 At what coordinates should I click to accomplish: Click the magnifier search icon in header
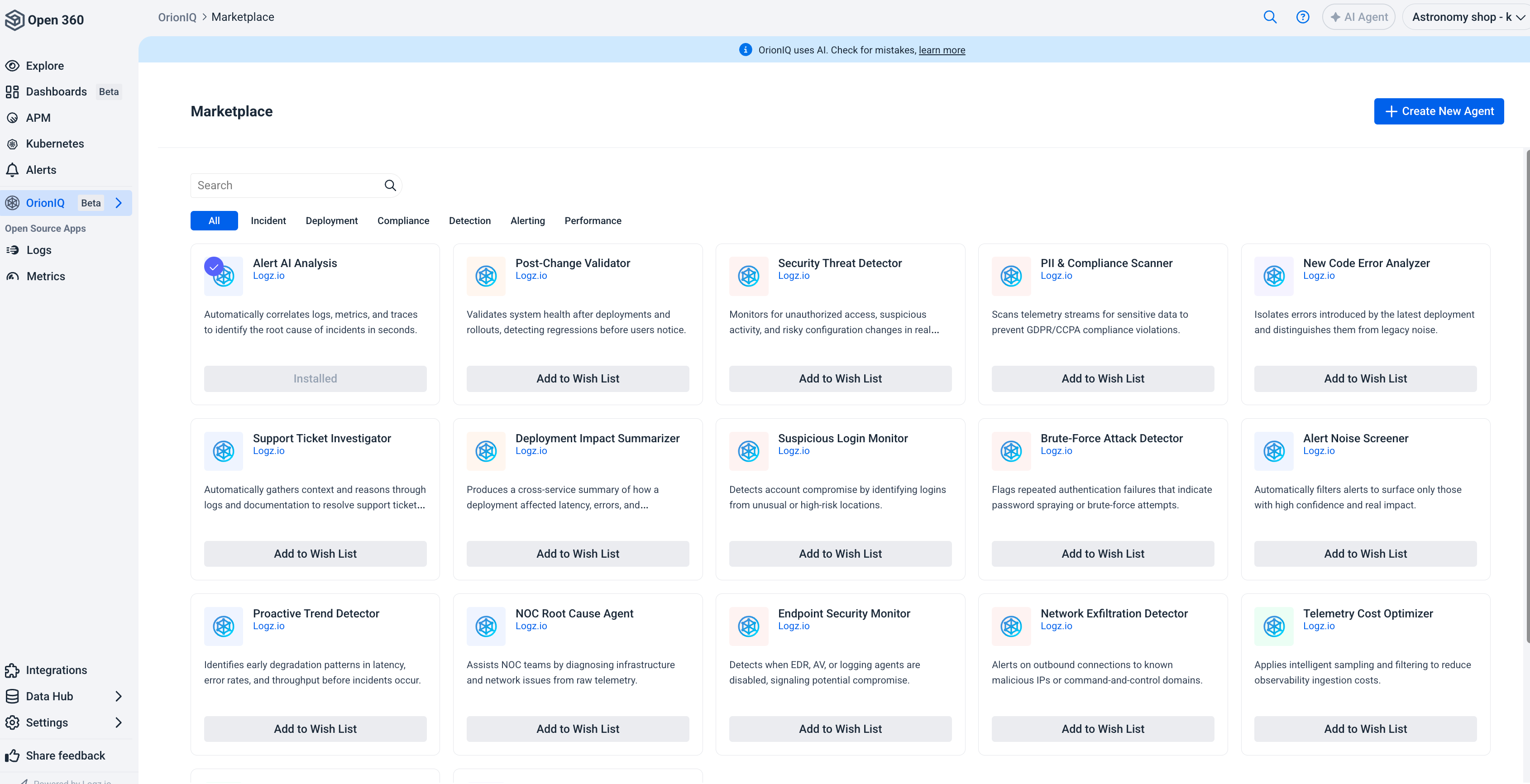[1270, 17]
